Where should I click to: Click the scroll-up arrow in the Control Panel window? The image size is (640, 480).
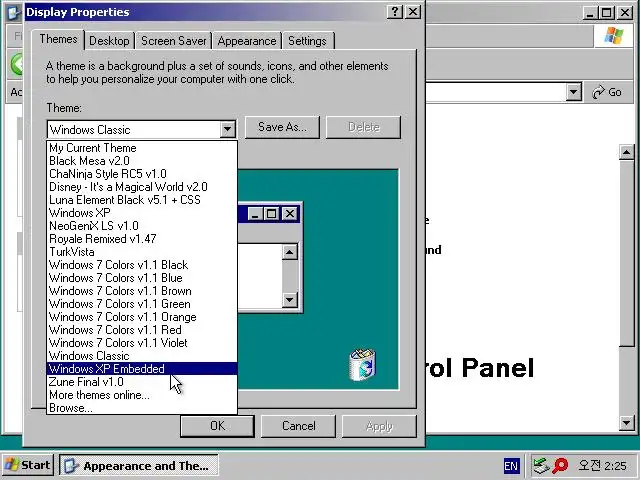pos(627,152)
